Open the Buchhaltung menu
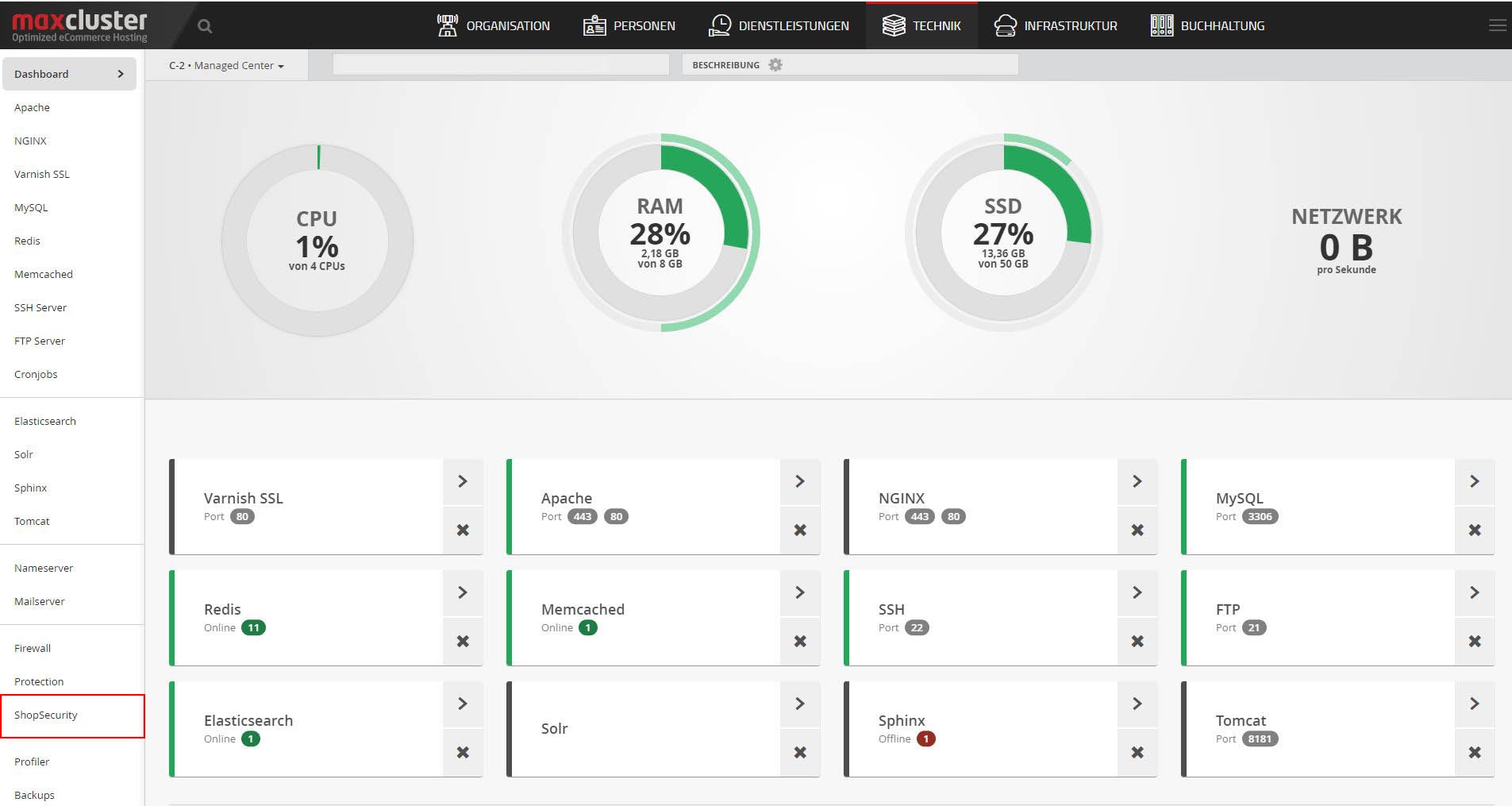The width and height of the screenshot is (1512, 806). (x=1207, y=25)
